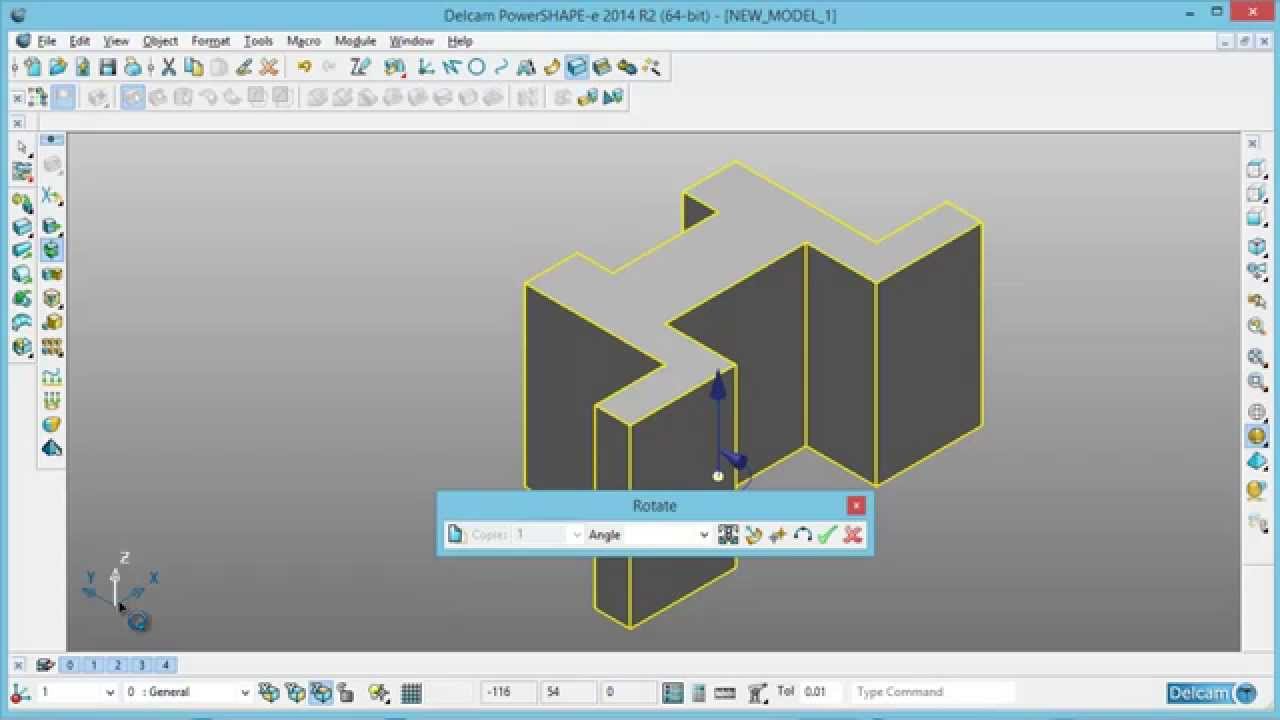Click the X coordinate field showing -116
The height and width of the screenshot is (720, 1280).
point(508,692)
